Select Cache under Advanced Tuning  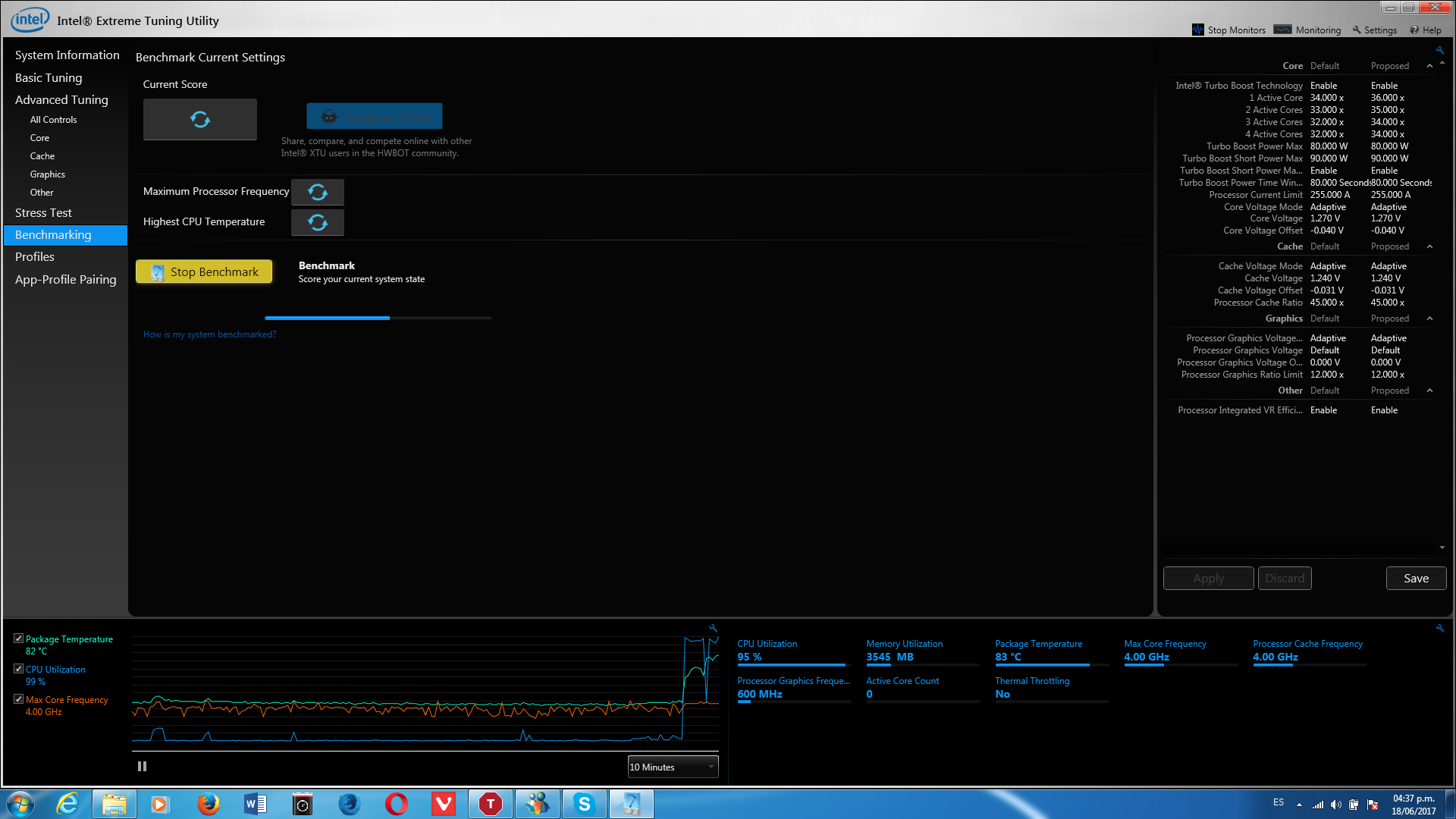42,156
